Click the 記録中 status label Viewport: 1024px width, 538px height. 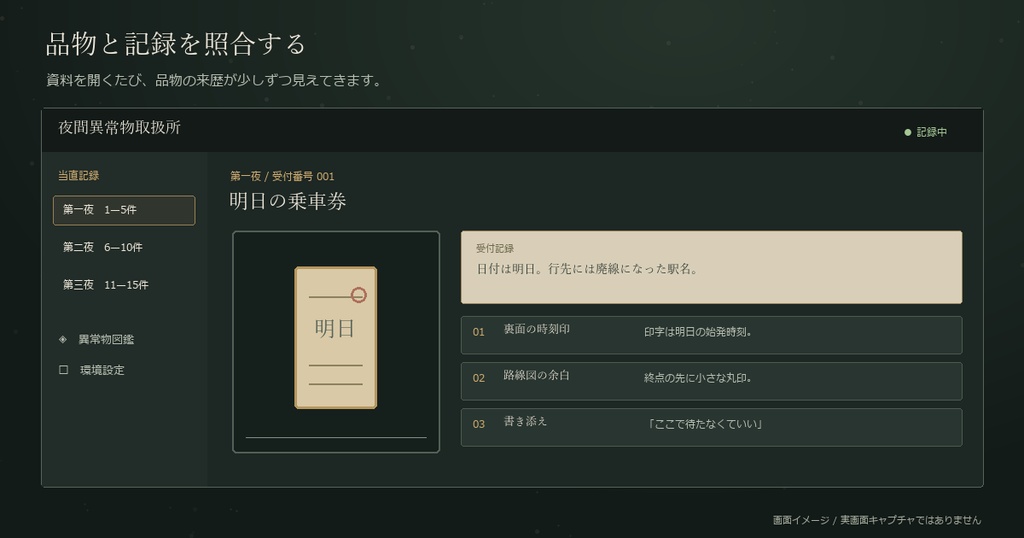point(931,133)
